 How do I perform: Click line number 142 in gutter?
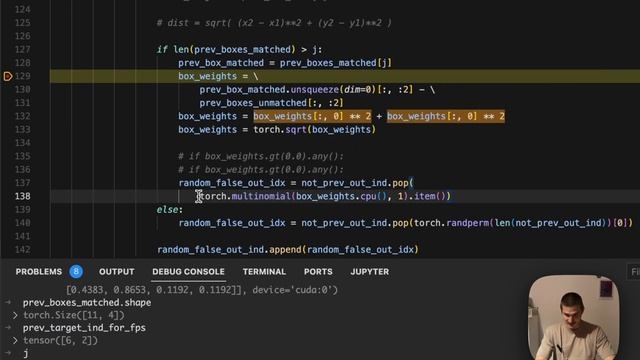(x=22, y=249)
